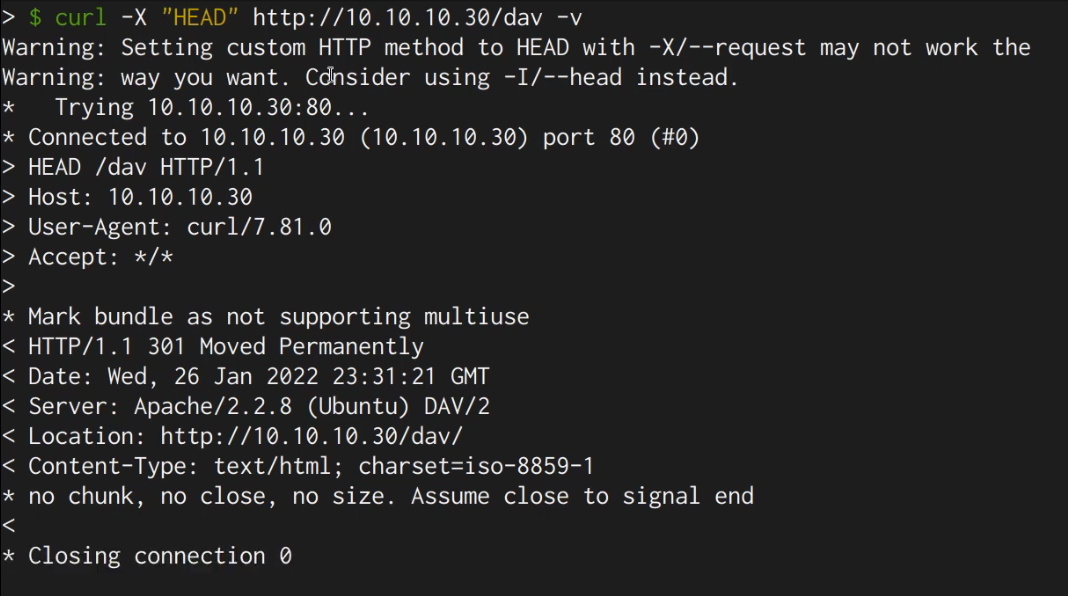Click the Server: Apache/2.2.8 header line
1068x596 pixels.
[258, 407]
